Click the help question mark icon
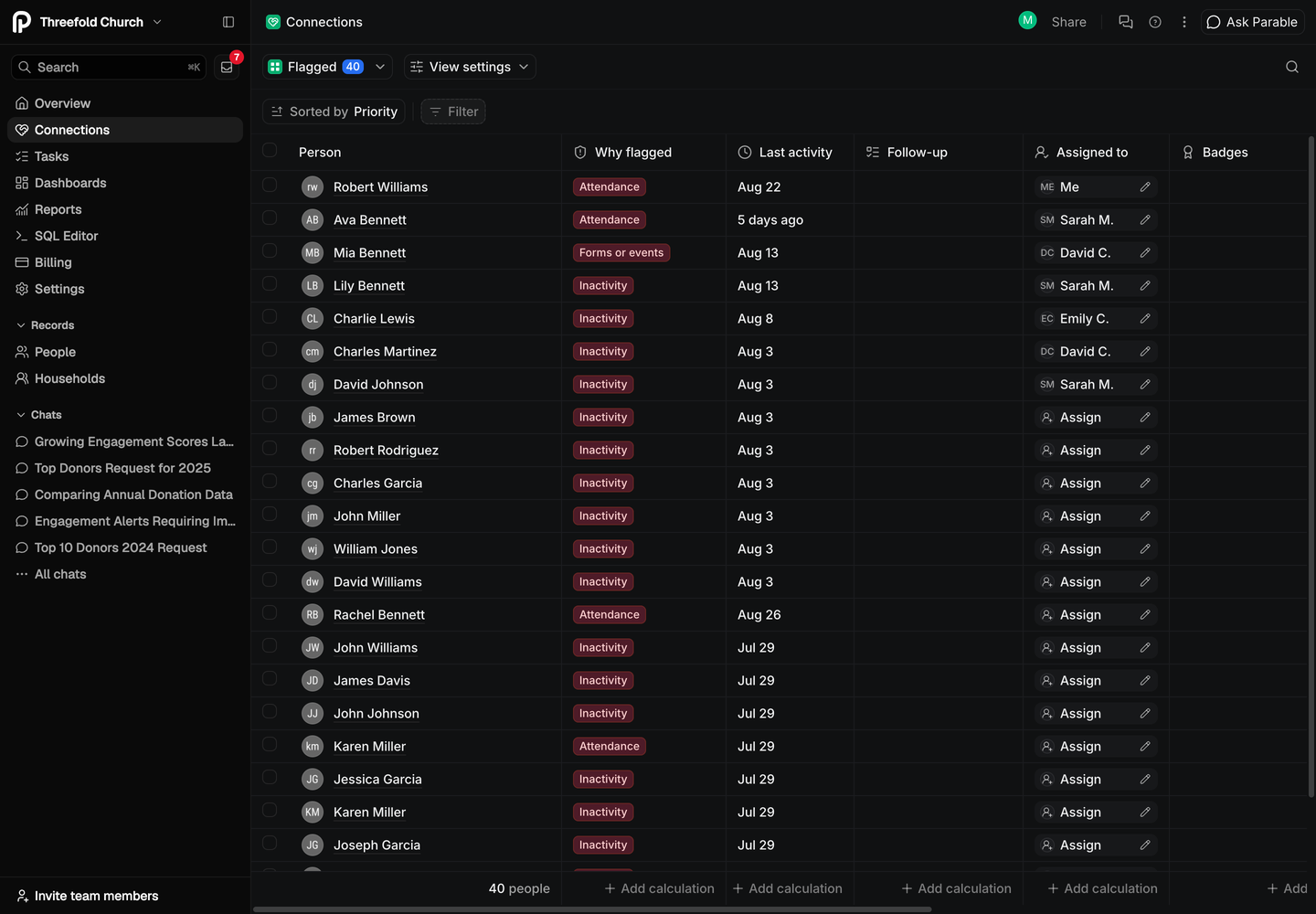 (x=1155, y=22)
